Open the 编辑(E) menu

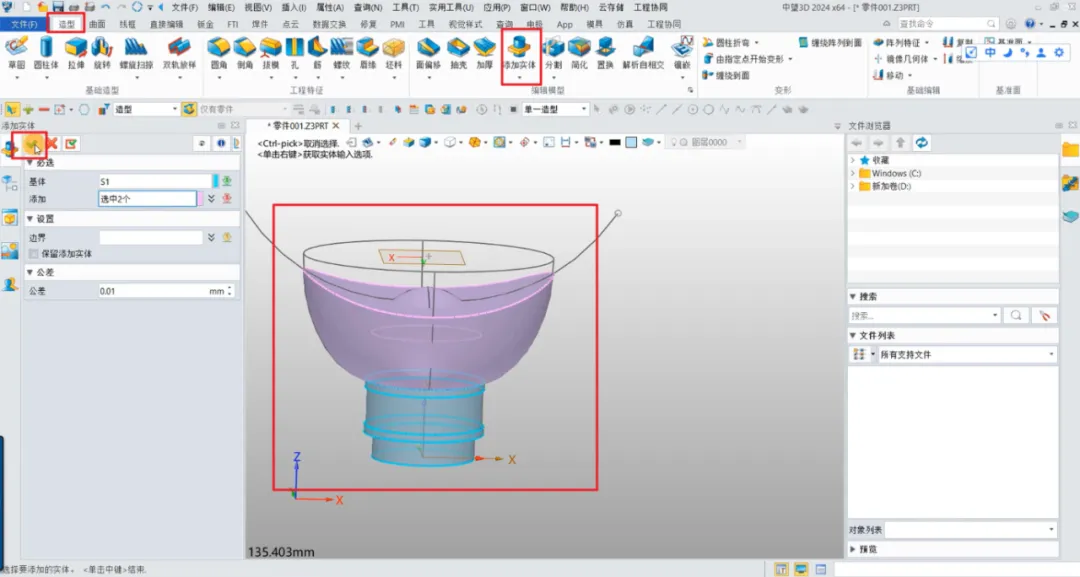point(221,7)
